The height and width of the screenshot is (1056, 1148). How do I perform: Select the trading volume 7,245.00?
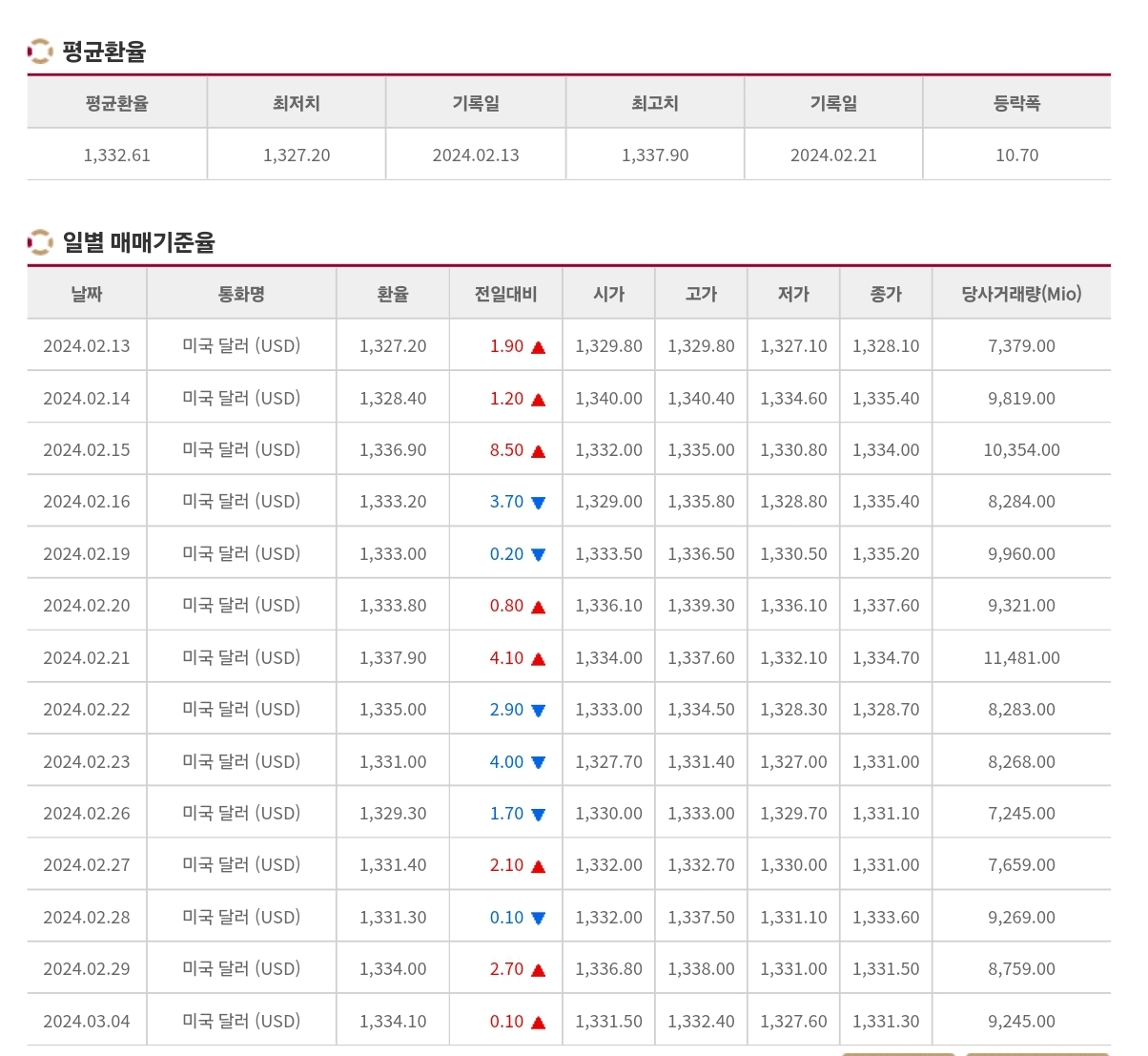1021,814
